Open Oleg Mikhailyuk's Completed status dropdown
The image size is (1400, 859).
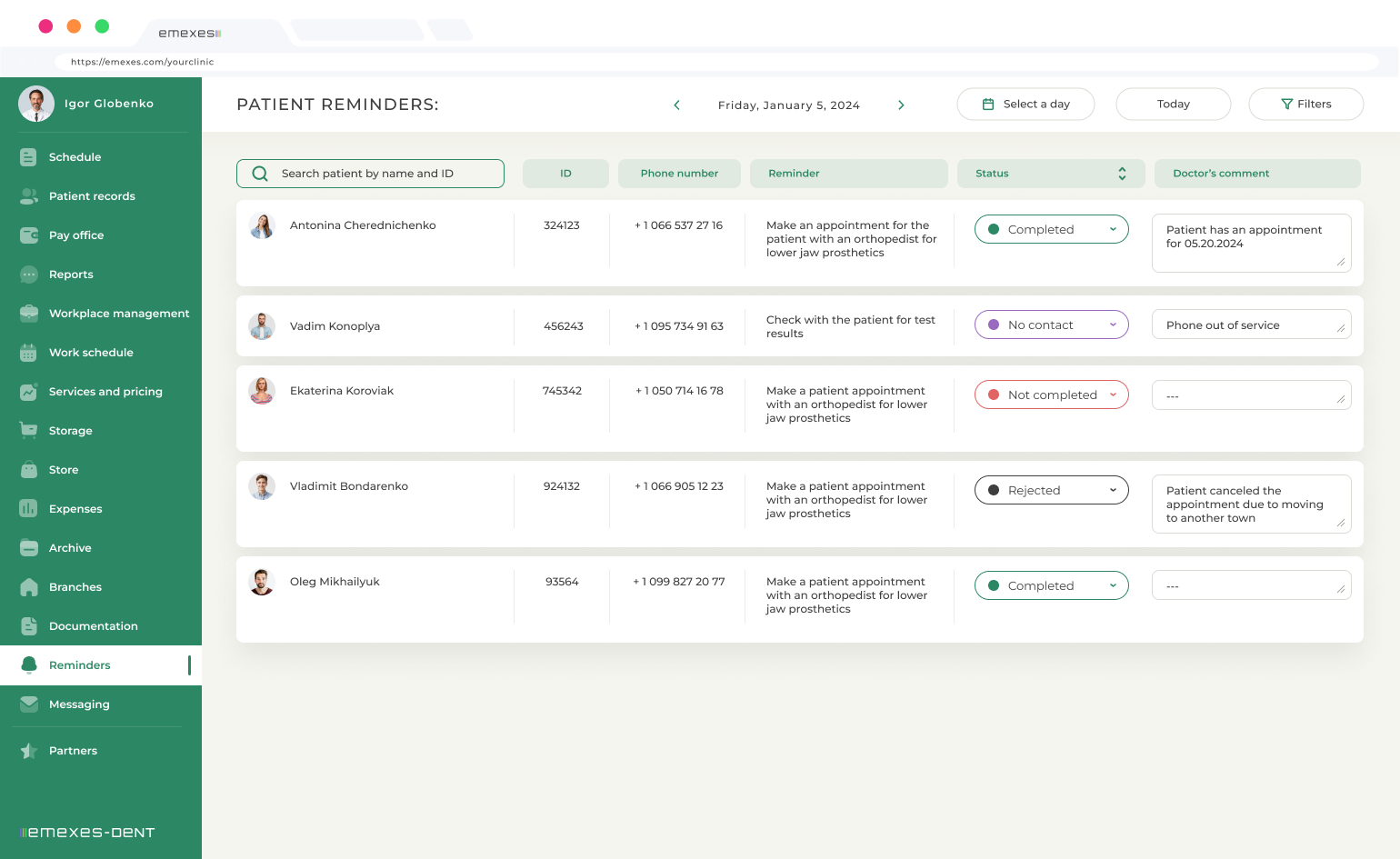point(1052,585)
